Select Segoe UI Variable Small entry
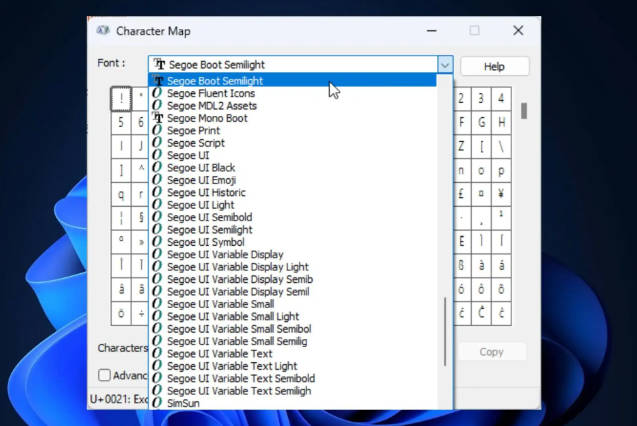The image size is (637, 426). click(293, 304)
